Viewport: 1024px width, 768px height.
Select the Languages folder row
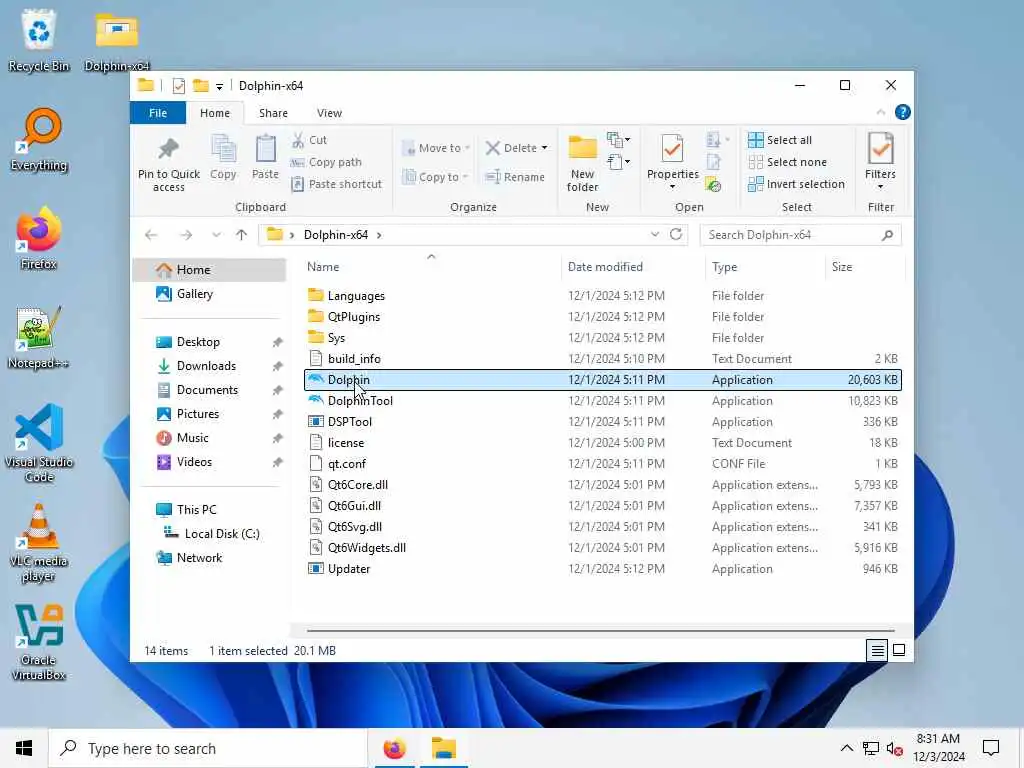(602, 296)
